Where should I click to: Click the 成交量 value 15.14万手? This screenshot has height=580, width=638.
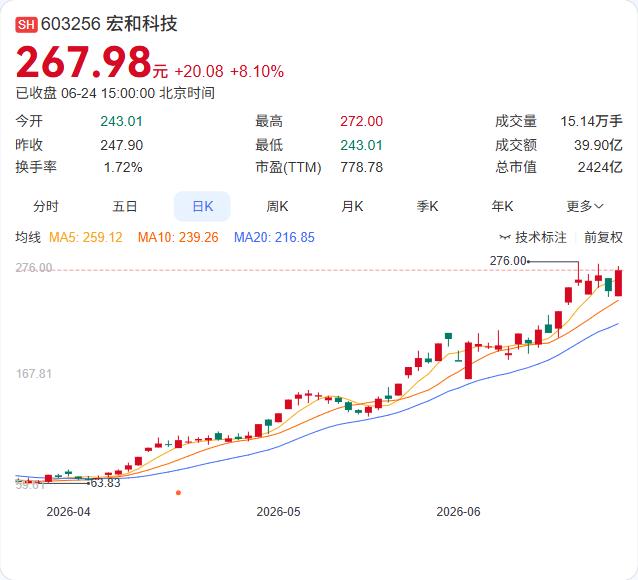click(x=591, y=121)
